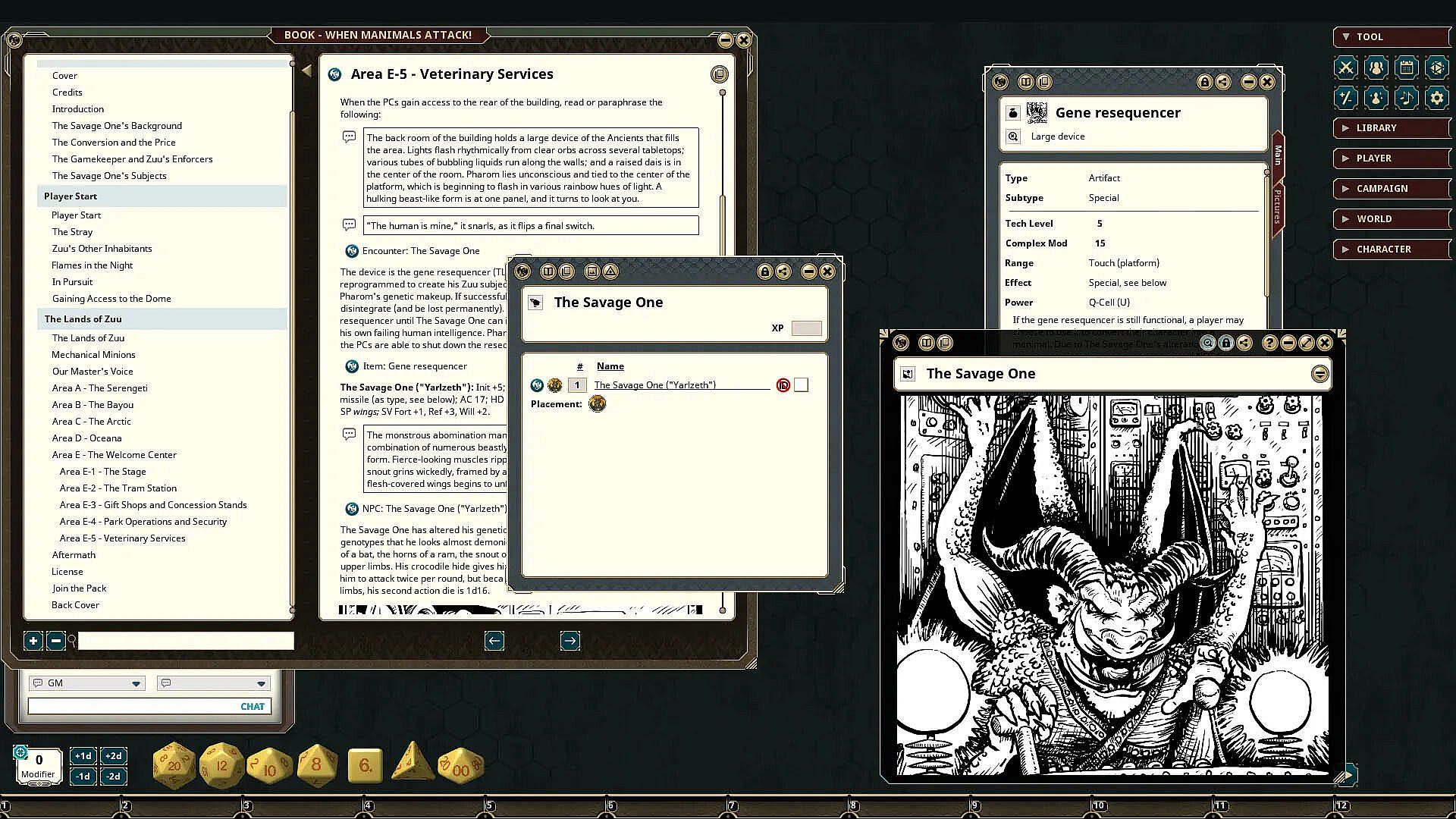Open the Encounter: The Savage One link
1456x819 pixels.
point(421,251)
